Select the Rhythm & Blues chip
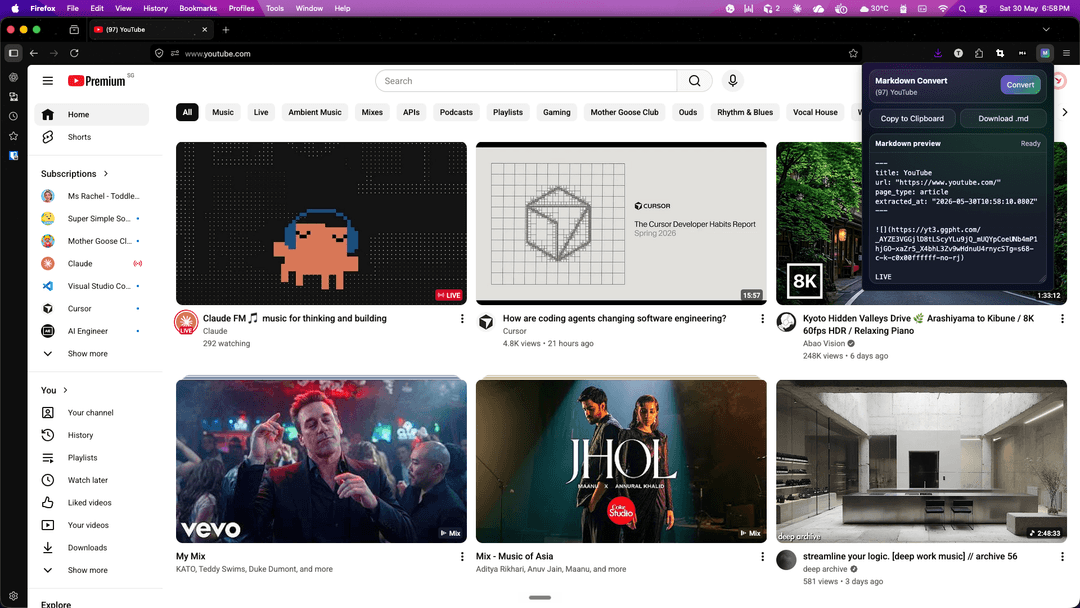 [745, 112]
